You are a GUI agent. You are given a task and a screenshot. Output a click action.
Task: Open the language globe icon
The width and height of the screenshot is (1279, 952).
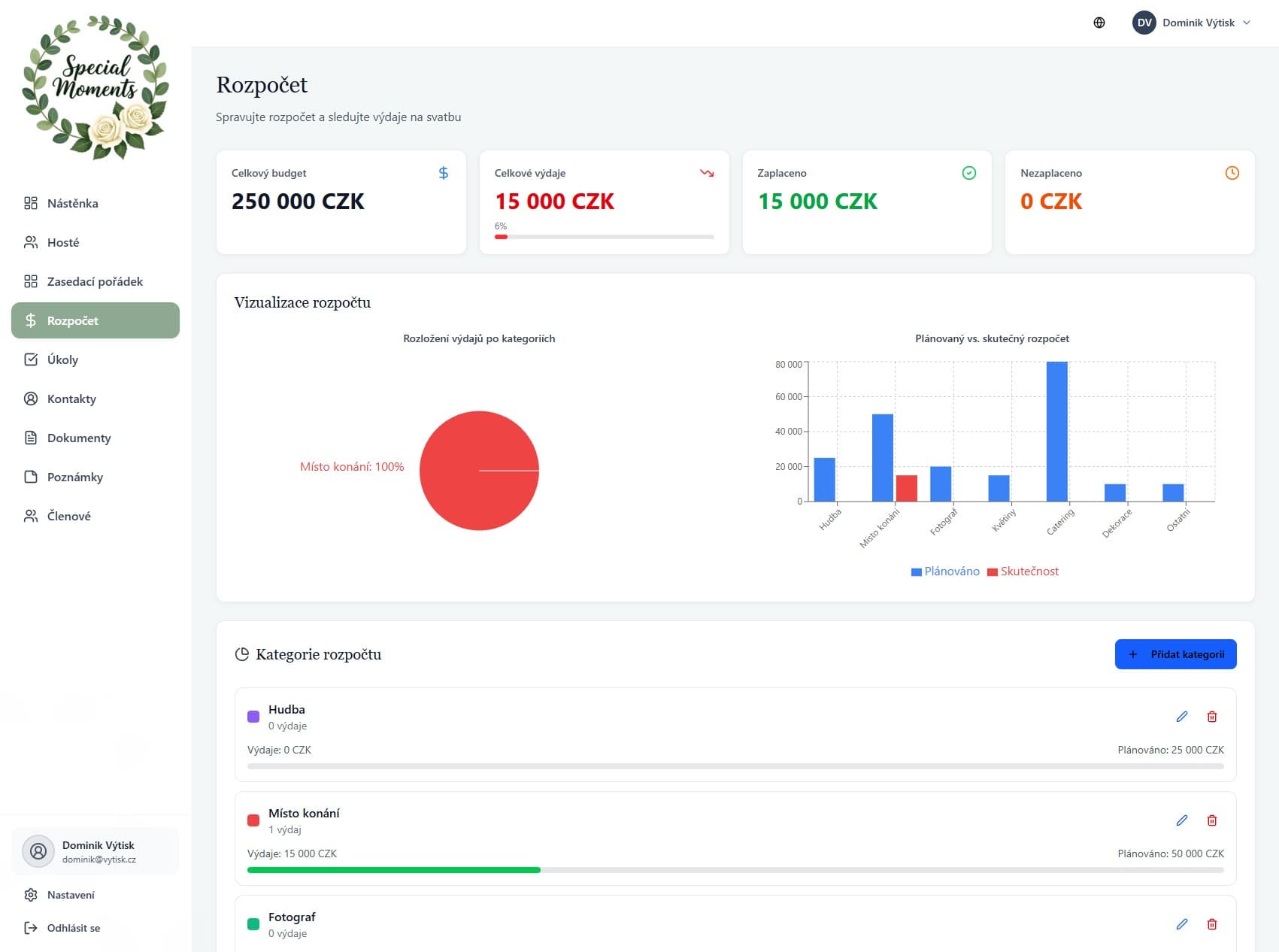tap(1099, 23)
